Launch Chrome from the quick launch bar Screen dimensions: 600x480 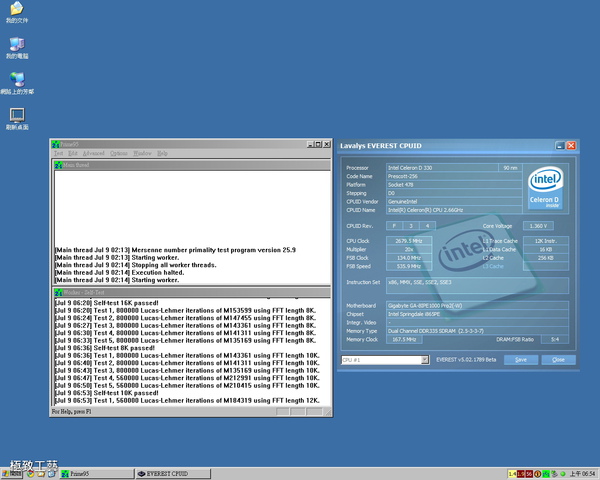click(30, 474)
